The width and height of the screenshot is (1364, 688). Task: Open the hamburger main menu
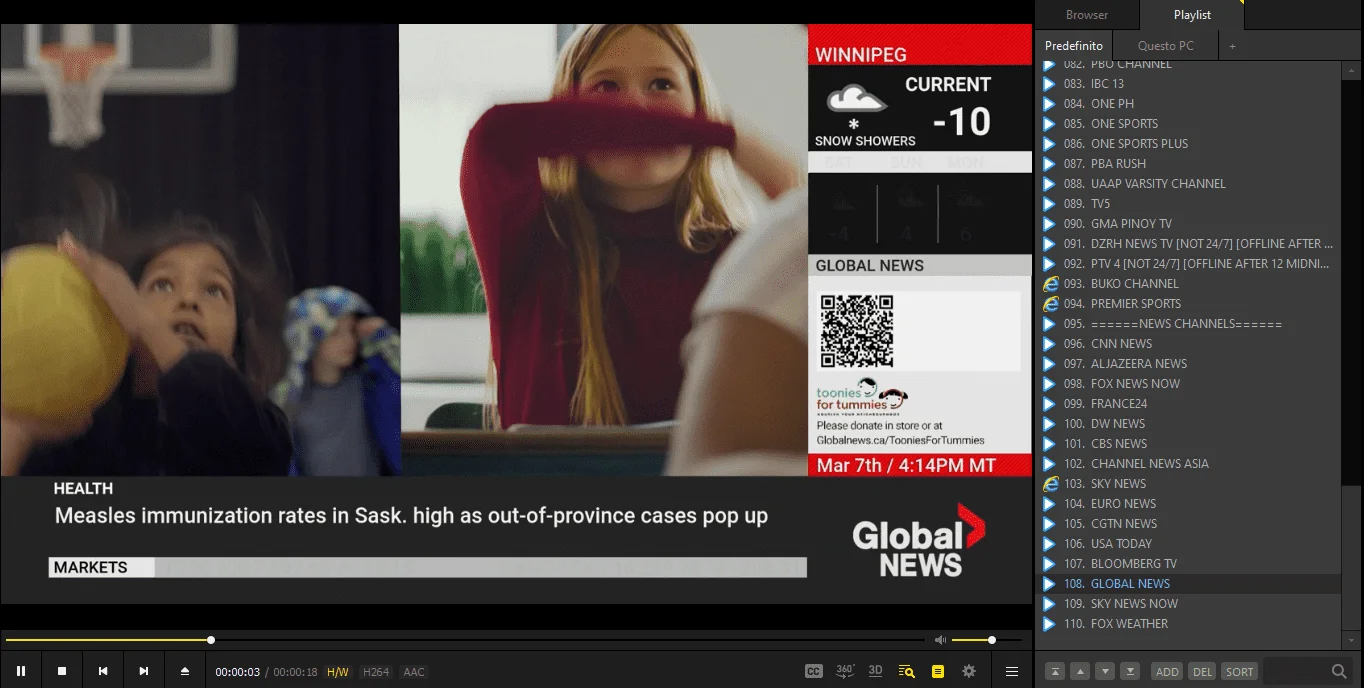[x=1012, y=671]
